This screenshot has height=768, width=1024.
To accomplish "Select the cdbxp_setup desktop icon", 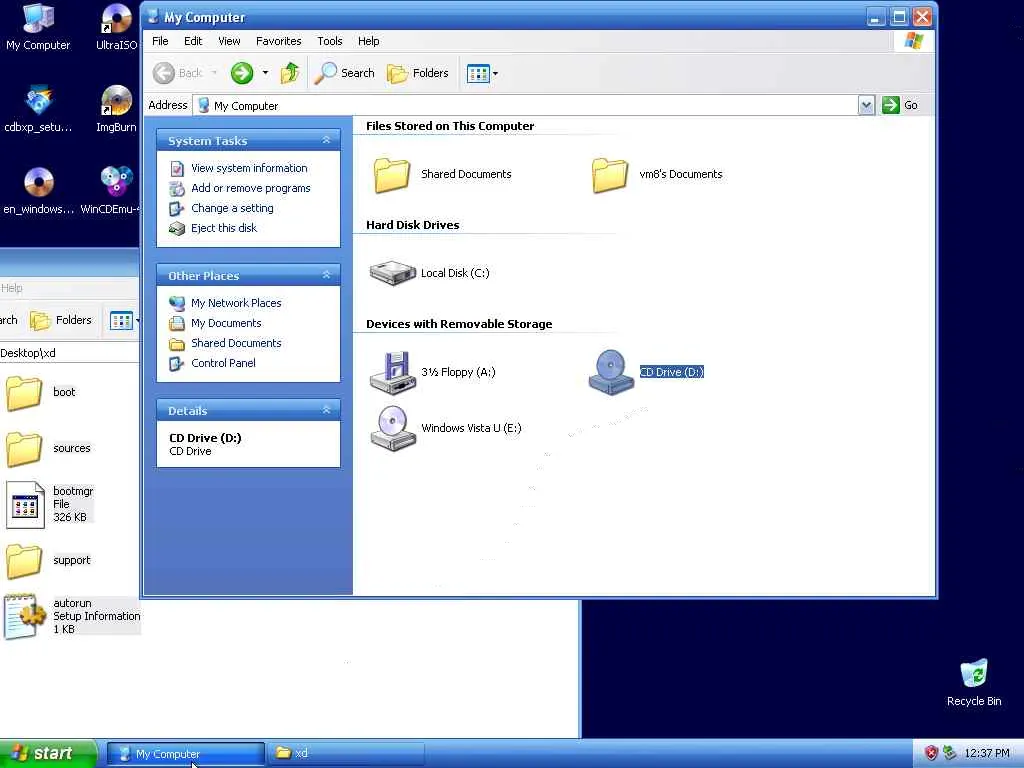I will (38, 110).
